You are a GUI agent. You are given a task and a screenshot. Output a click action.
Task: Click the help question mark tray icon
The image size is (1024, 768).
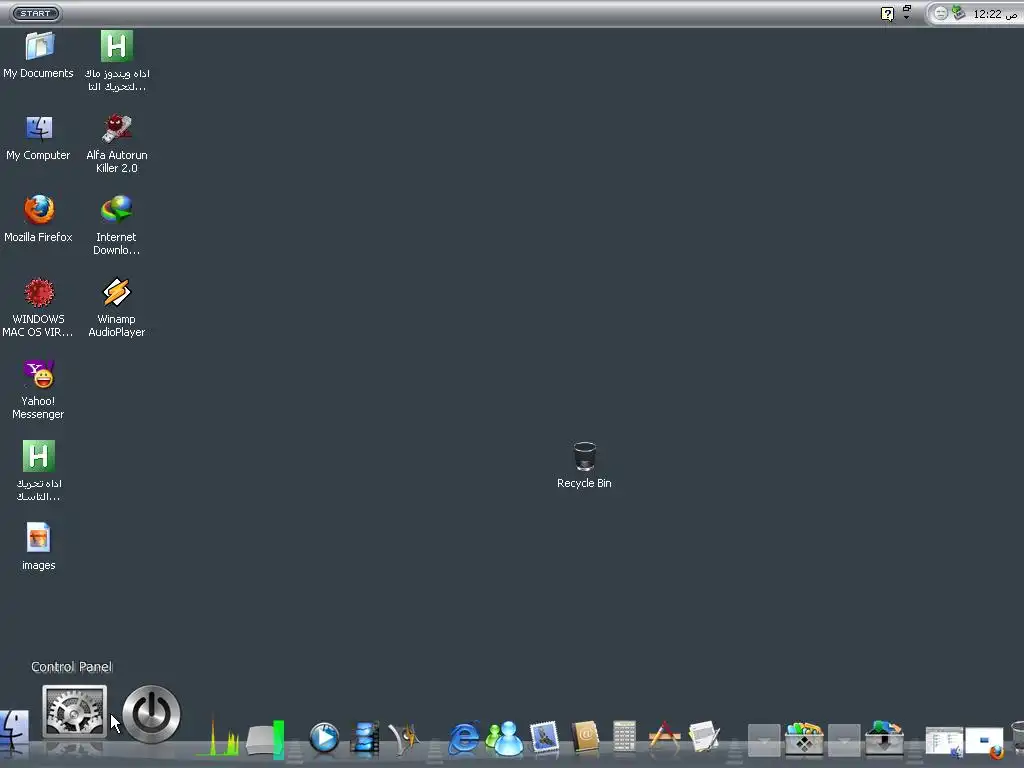pos(888,14)
